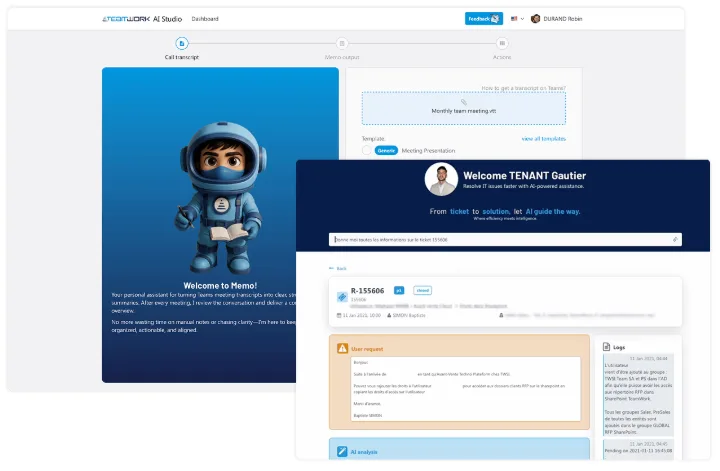Click the Memo astronaut mascot image
720x471 pixels.
point(221,197)
